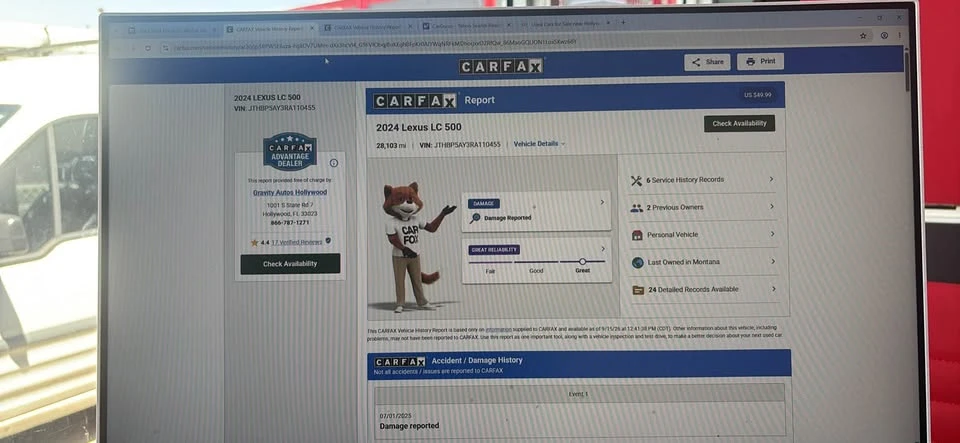Expand the Vehicle Details dropdown
This screenshot has width=960, height=443.
[x=539, y=144]
